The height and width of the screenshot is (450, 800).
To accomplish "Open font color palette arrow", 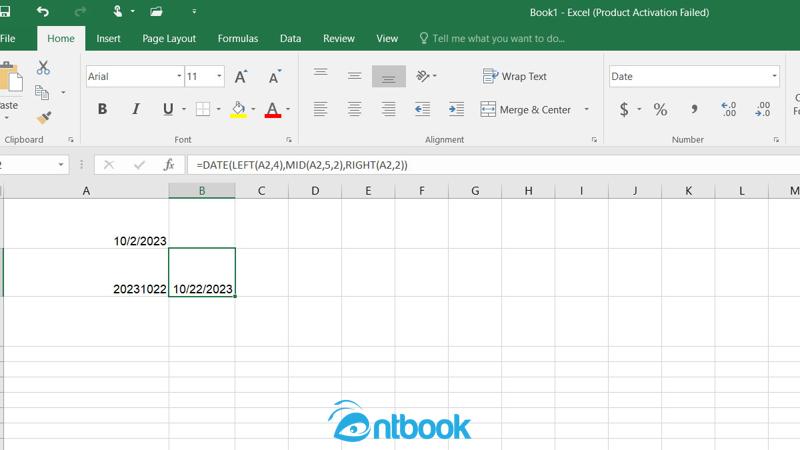I will click(x=288, y=109).
